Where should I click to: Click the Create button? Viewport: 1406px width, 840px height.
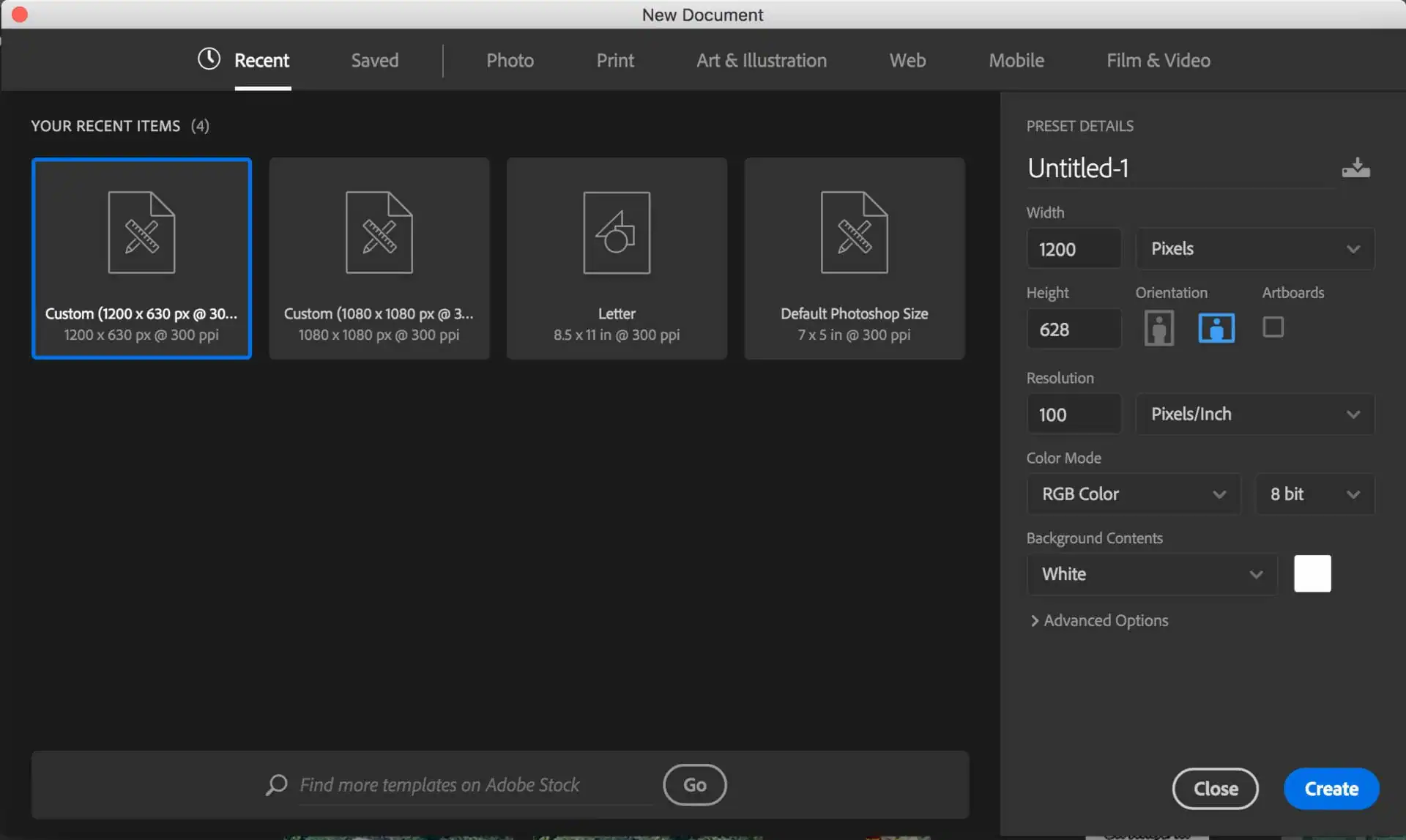pyautogui.click(x=1331, y=789)
